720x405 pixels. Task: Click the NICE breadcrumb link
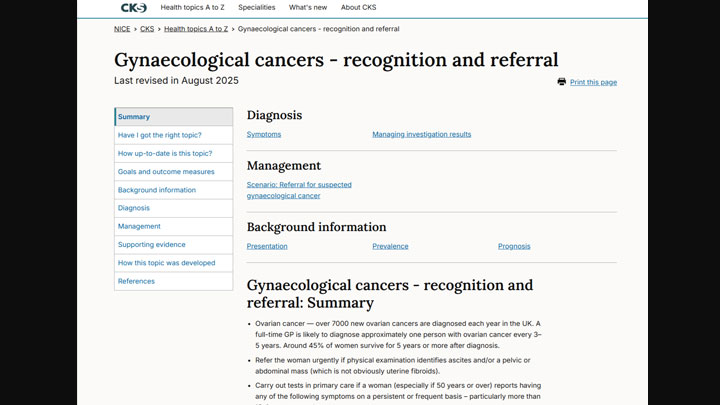122,29
